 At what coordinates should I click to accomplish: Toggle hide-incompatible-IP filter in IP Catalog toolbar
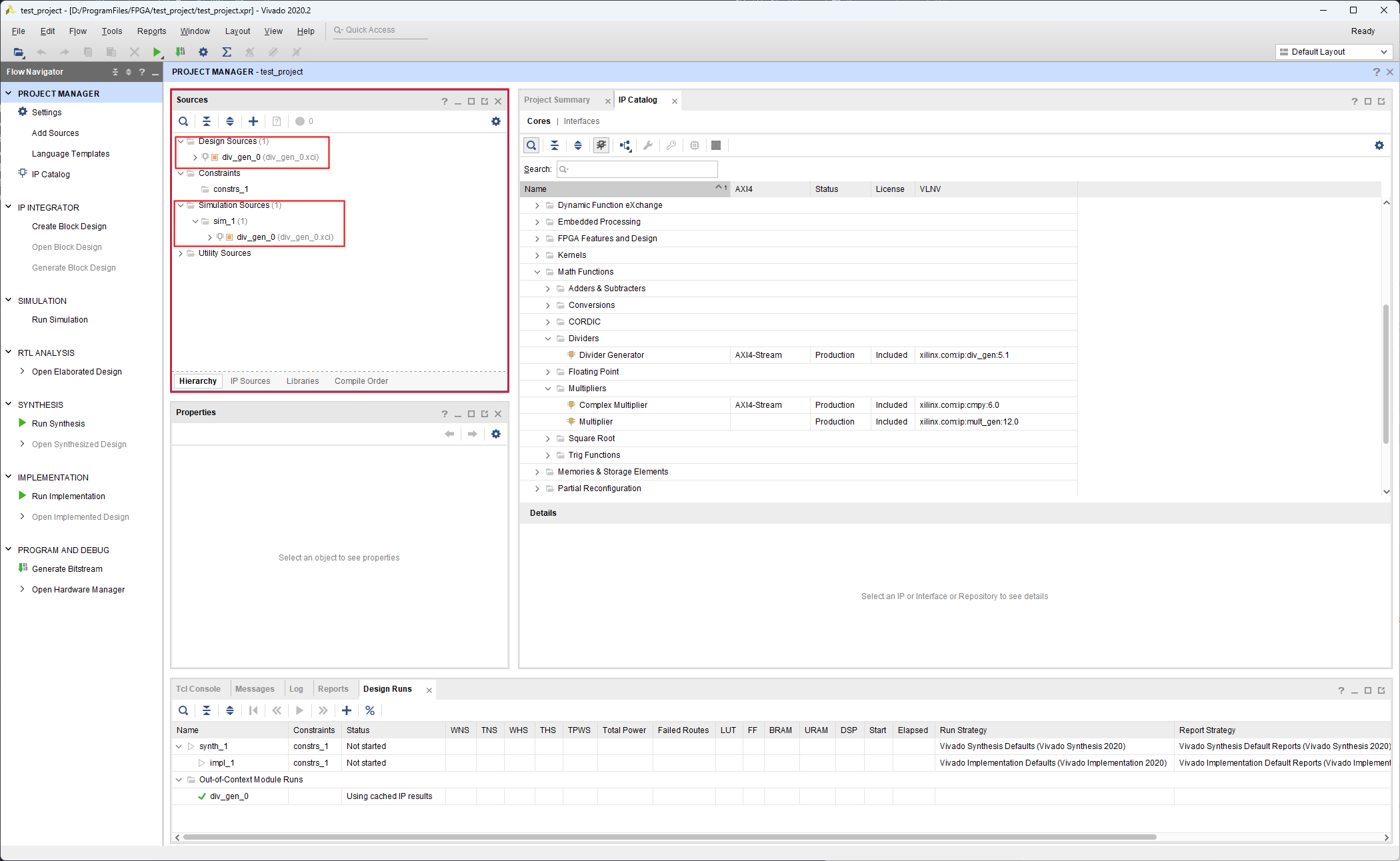click(601, 145)
